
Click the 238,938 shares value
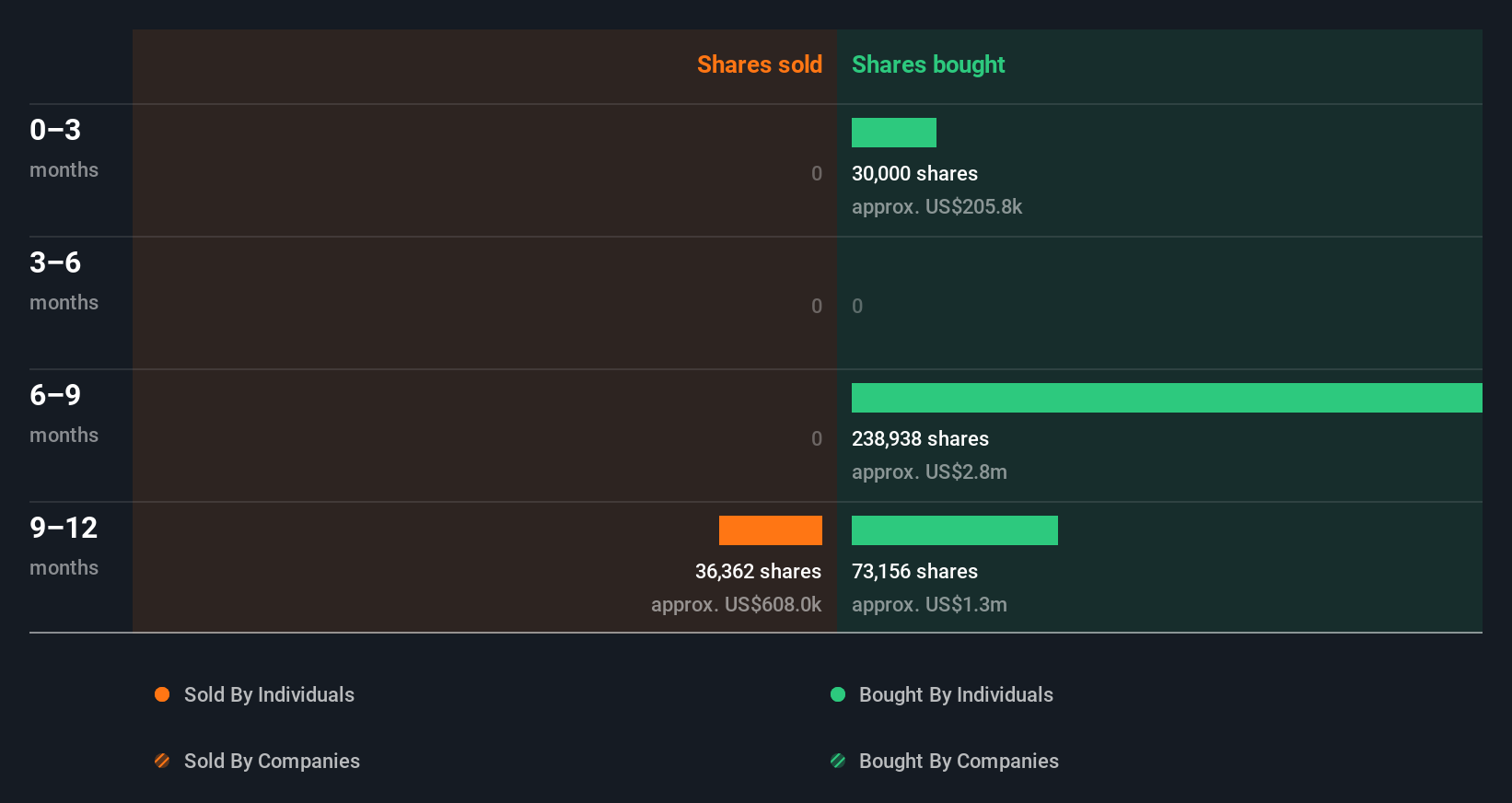(920, 438)
